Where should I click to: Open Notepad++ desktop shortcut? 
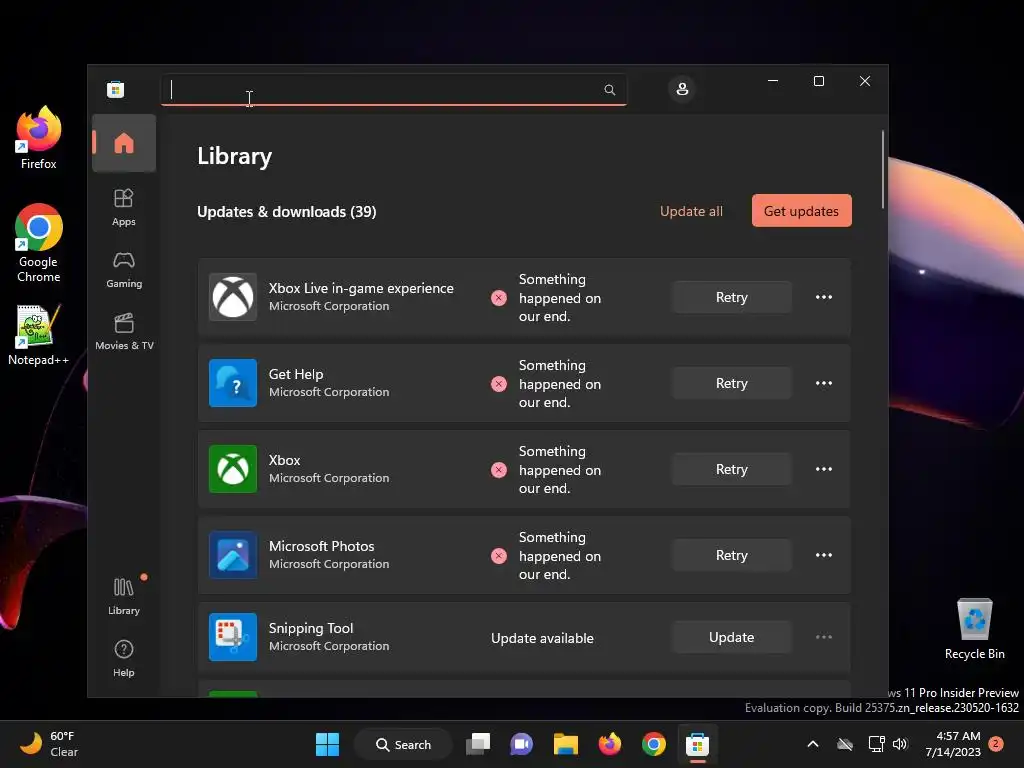[39, 334]
